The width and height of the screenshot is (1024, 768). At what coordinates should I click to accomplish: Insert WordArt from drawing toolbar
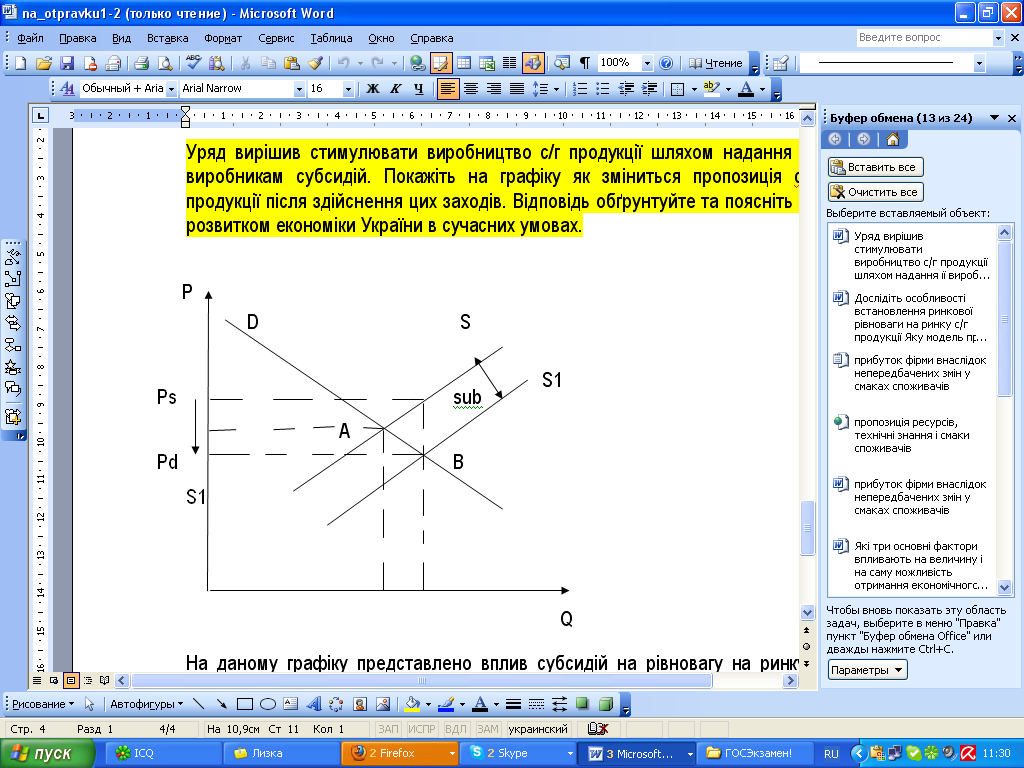[x=313, y=704]
